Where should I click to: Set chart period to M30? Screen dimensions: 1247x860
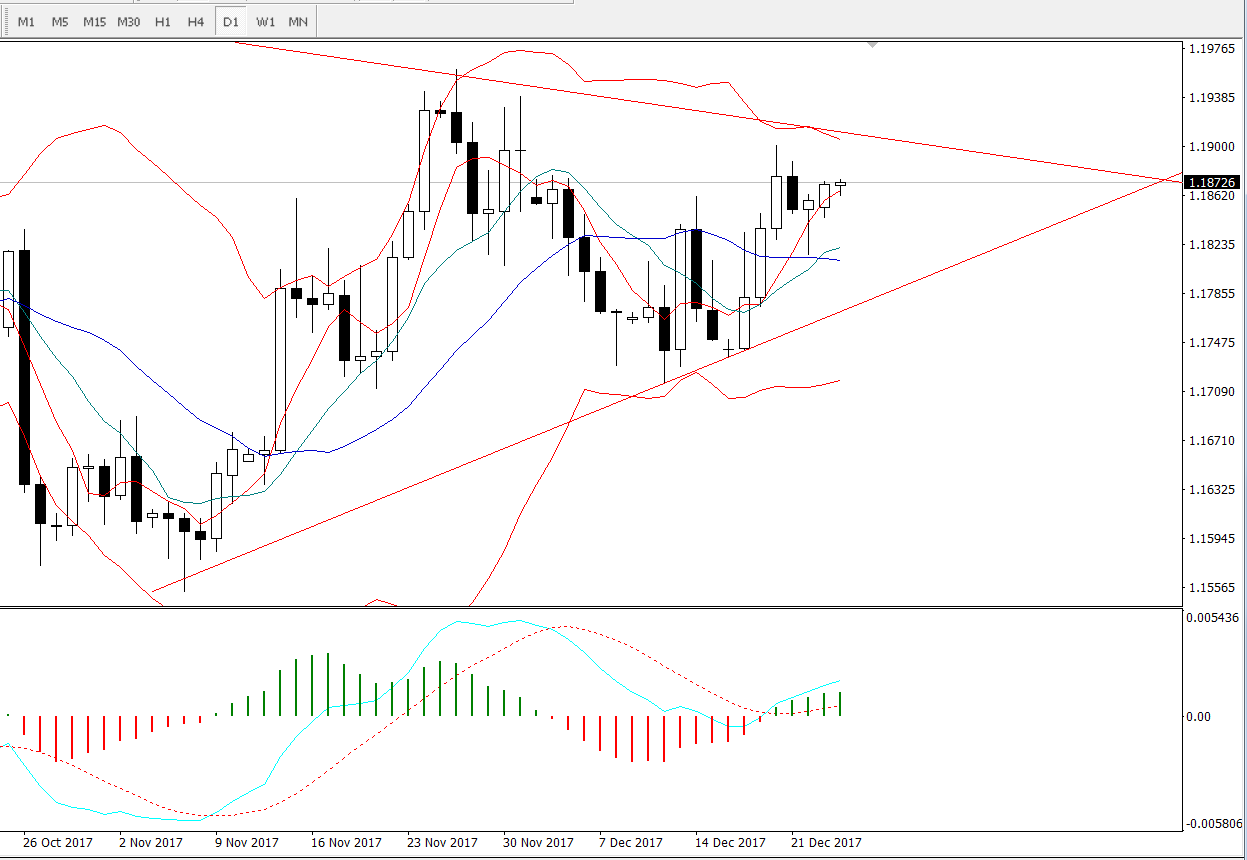click(128, 22)
